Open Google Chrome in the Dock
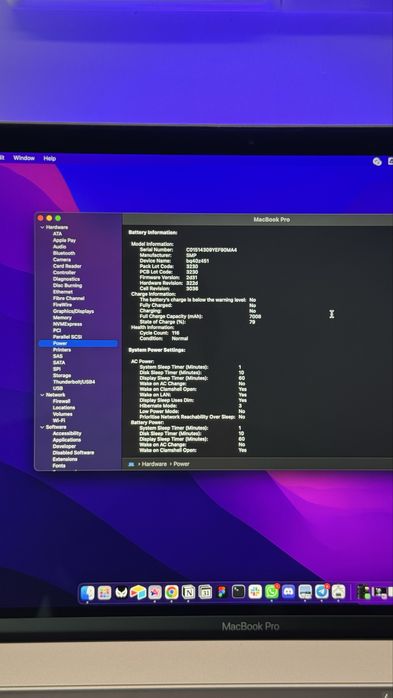The image size is (393, 698). 171,592
